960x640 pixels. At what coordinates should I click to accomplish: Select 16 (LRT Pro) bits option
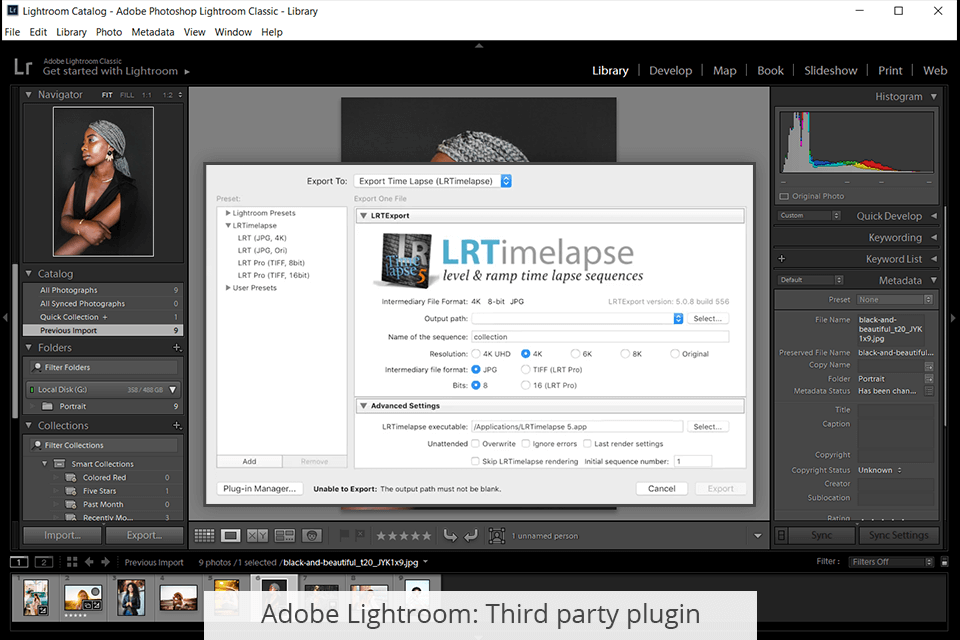(525, 385)
